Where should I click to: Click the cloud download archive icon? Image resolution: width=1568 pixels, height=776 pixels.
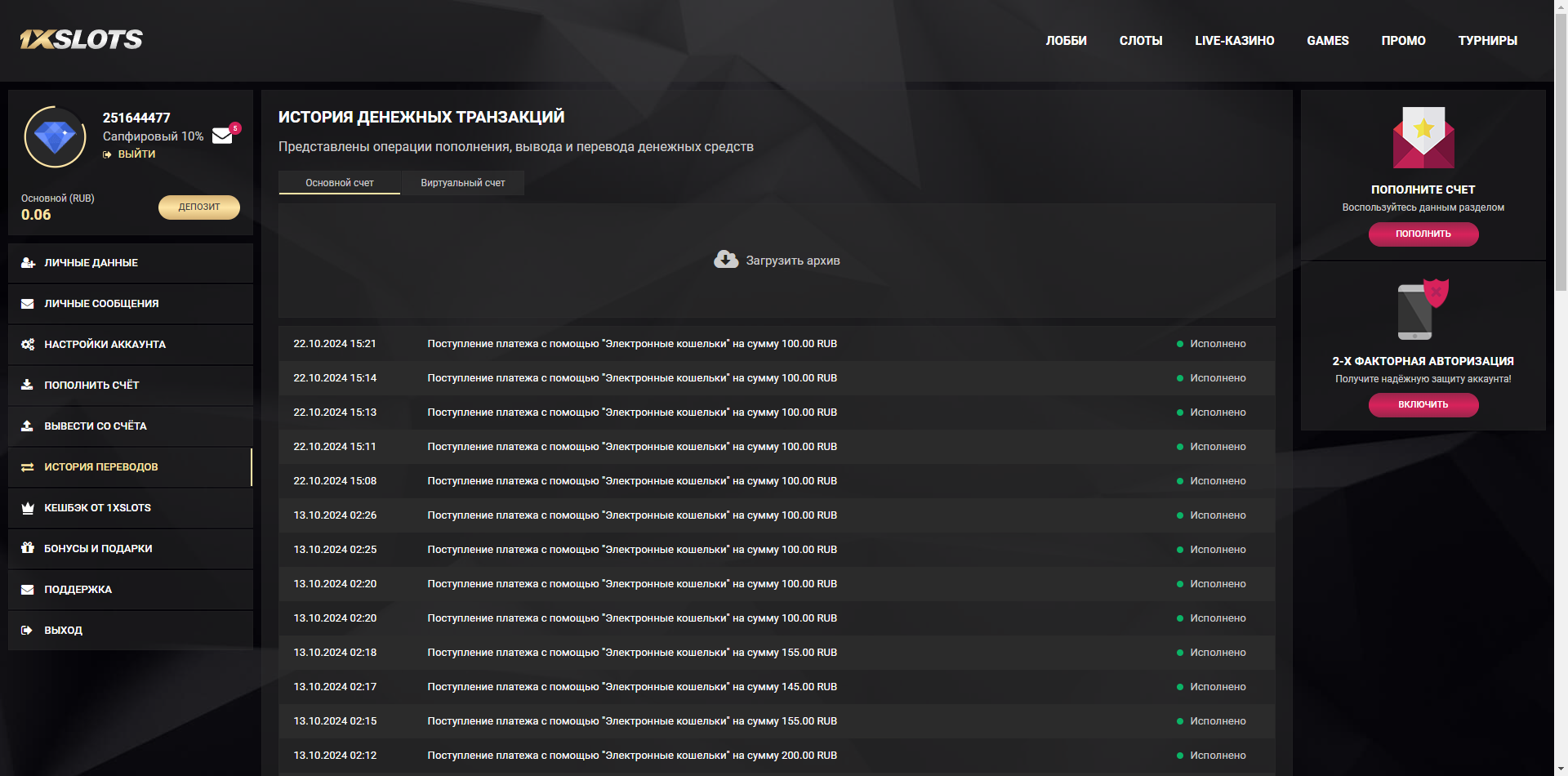(x=725, y=260)
